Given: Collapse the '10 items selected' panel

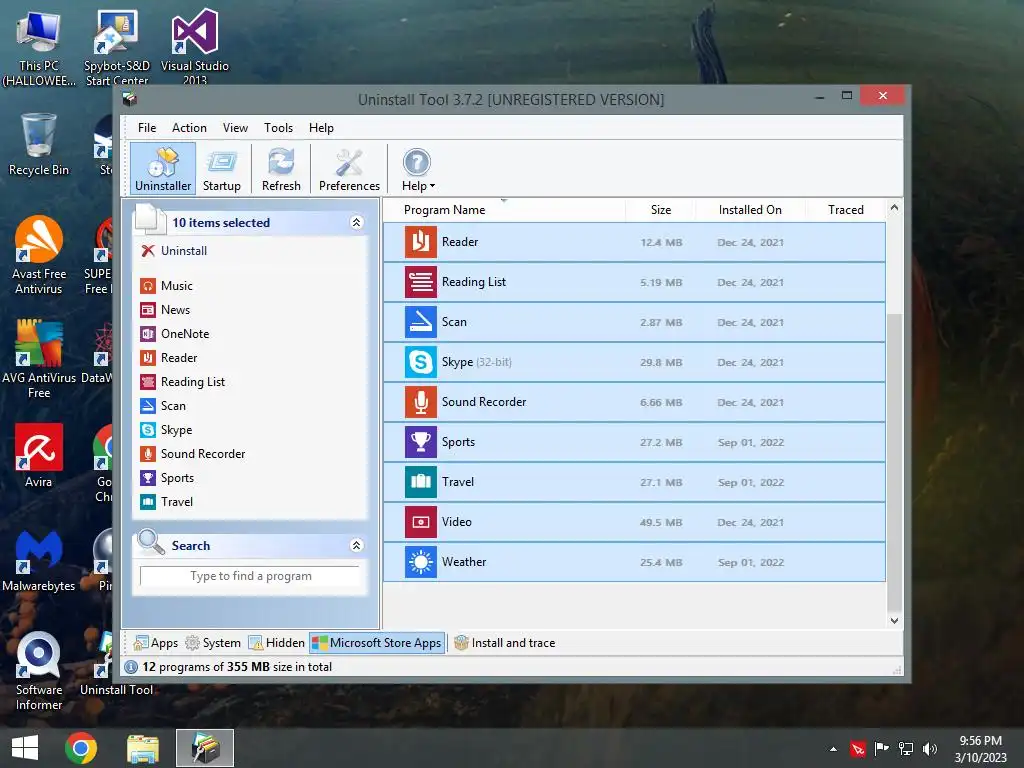Looking at the screenshot, I should [357, 222].
